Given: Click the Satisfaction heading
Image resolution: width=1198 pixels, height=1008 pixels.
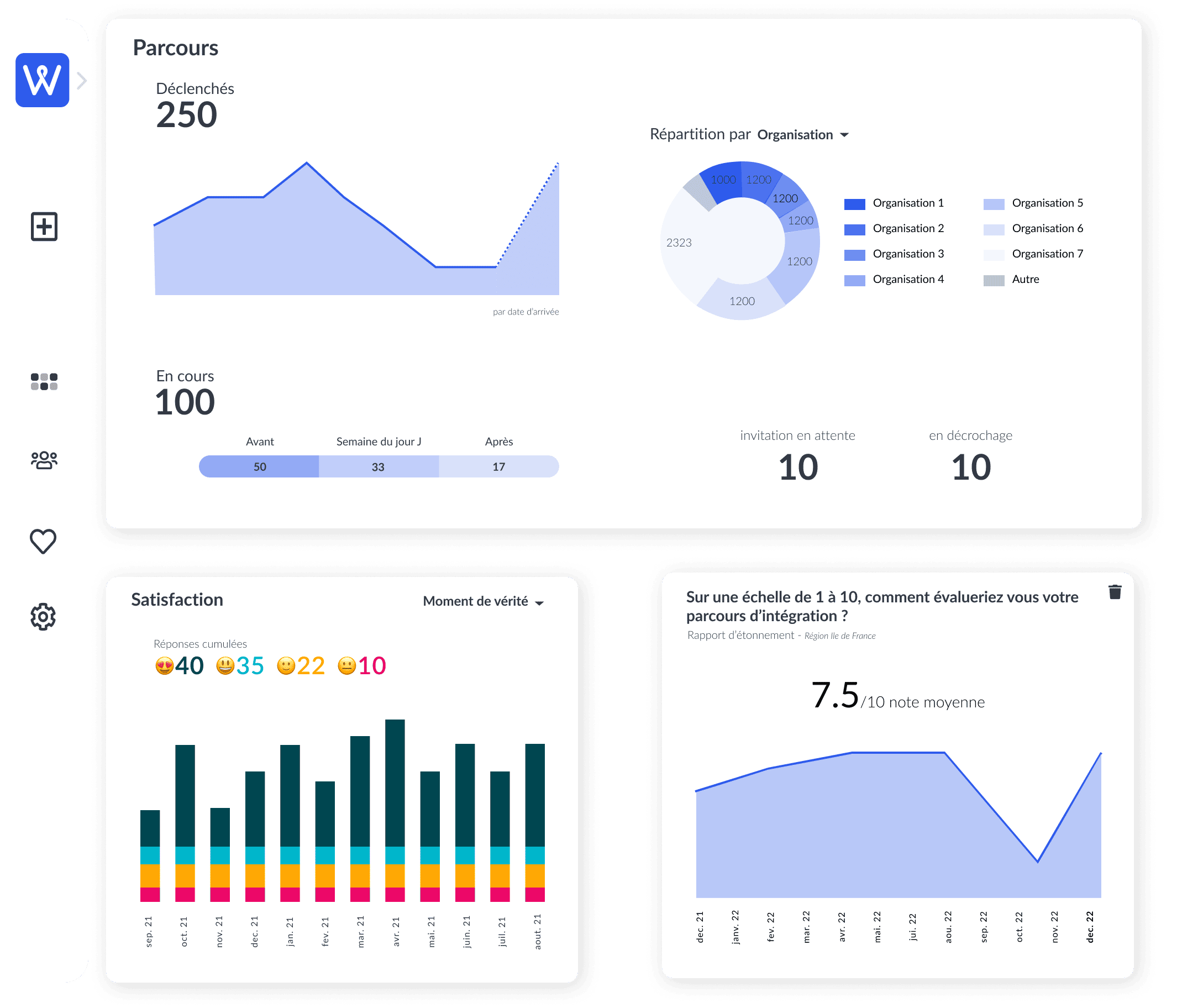Looking at the screenshot, I should 177,600.
